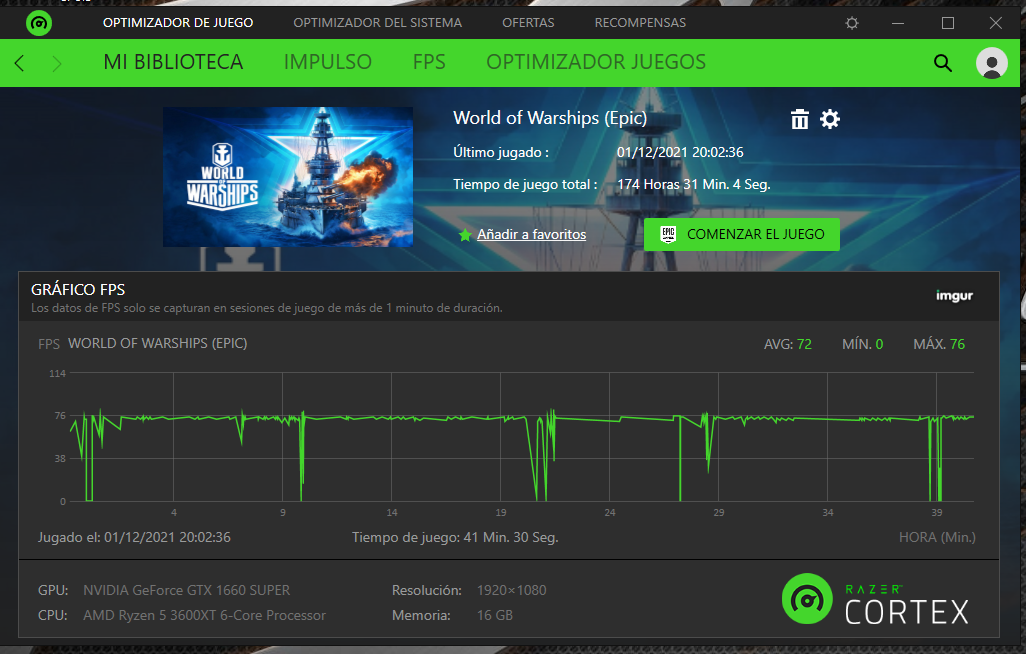Click the Último jugado date value
1026x654 pixels.
coord(680,153)
